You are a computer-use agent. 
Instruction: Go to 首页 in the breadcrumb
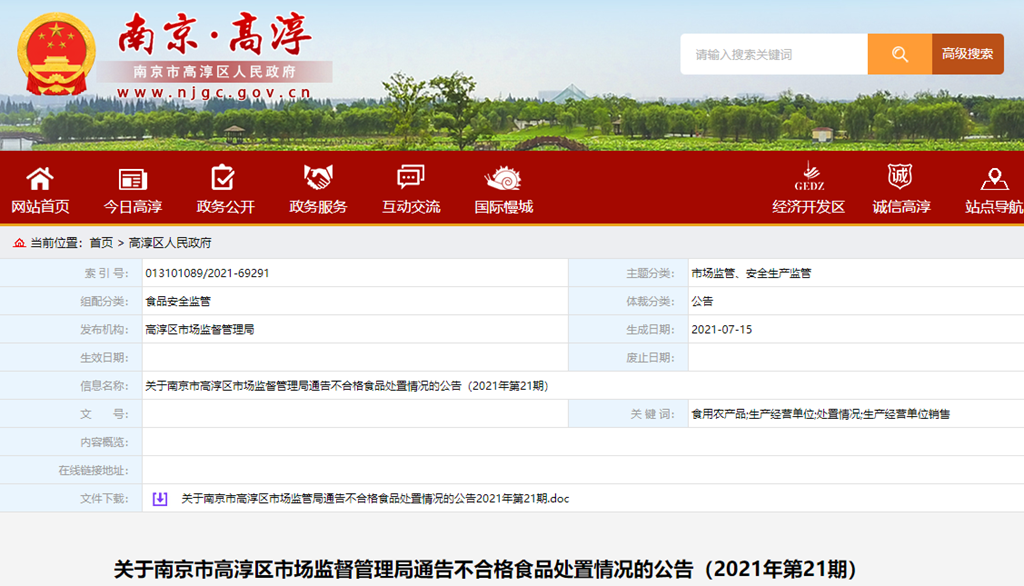click(x=101, y=243)
